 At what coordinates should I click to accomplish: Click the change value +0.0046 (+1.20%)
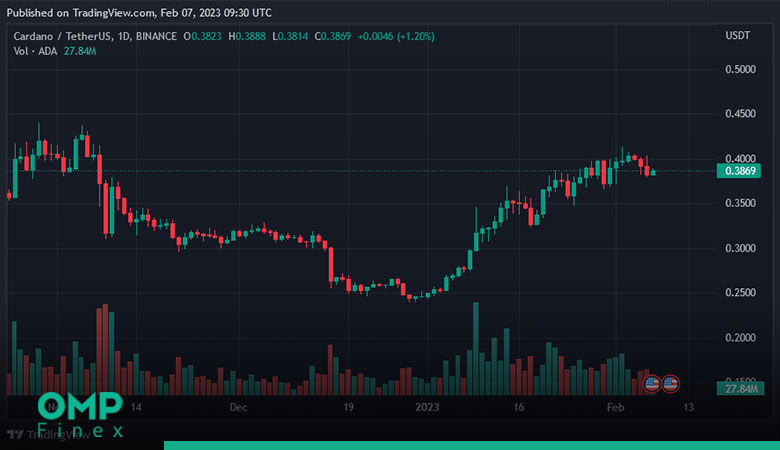396,36
